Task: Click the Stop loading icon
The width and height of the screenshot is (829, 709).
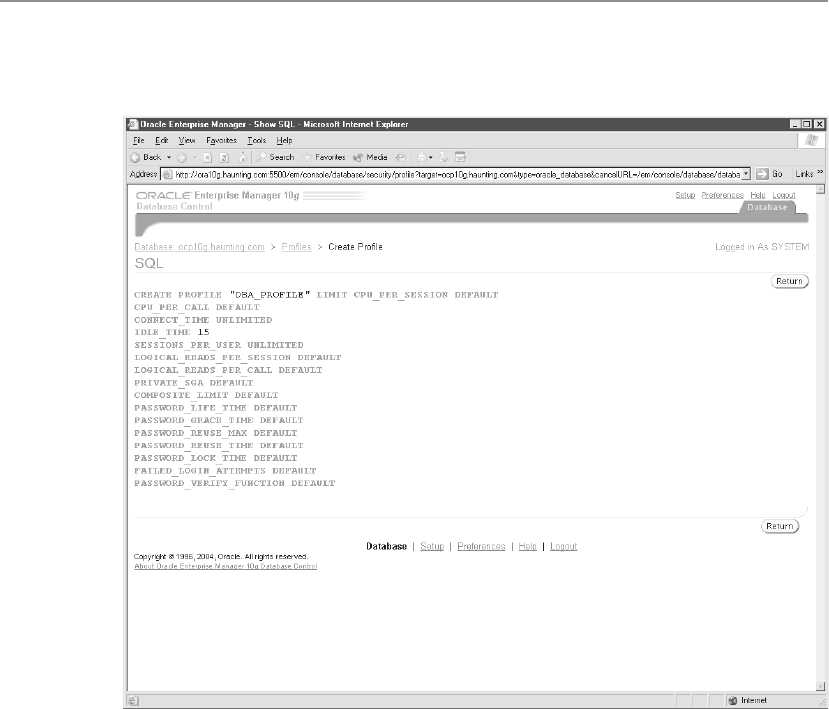Action: click(x=208, y=158)
